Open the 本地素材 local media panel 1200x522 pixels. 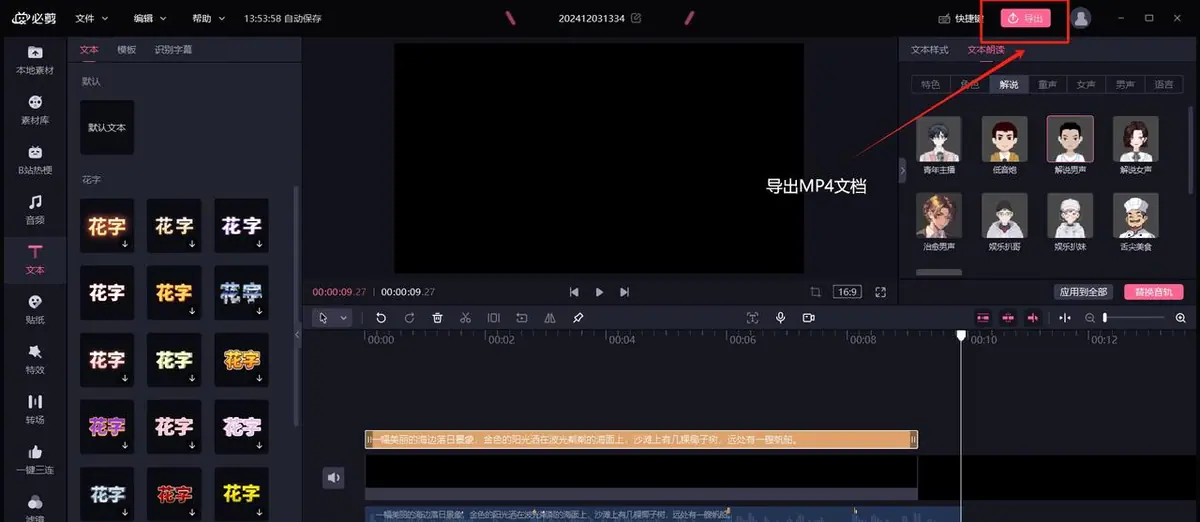tap(35, 60)
